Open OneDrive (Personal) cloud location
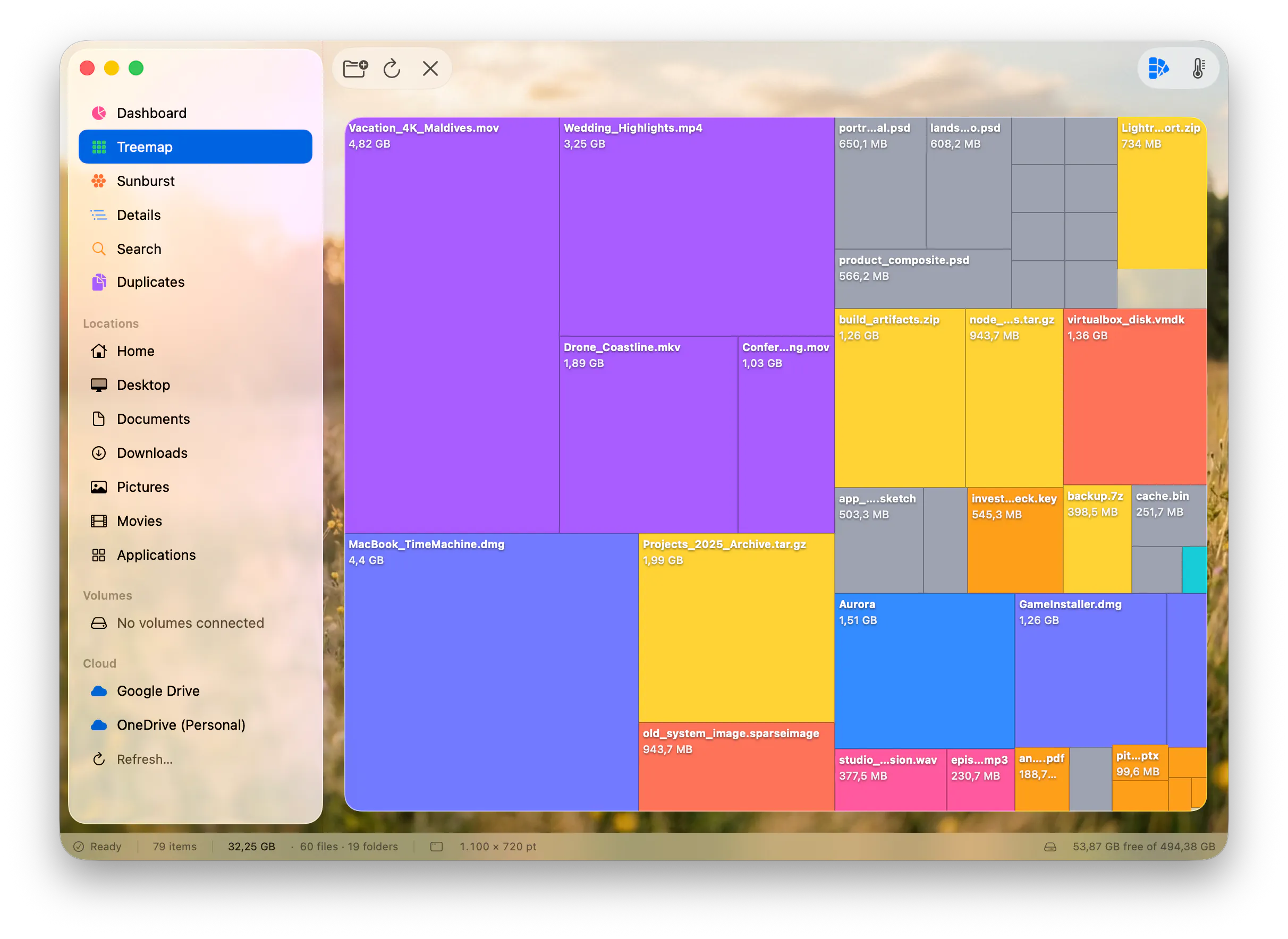Image resolution: width=1288 pixels, height=939 pixels. (195, 725)
